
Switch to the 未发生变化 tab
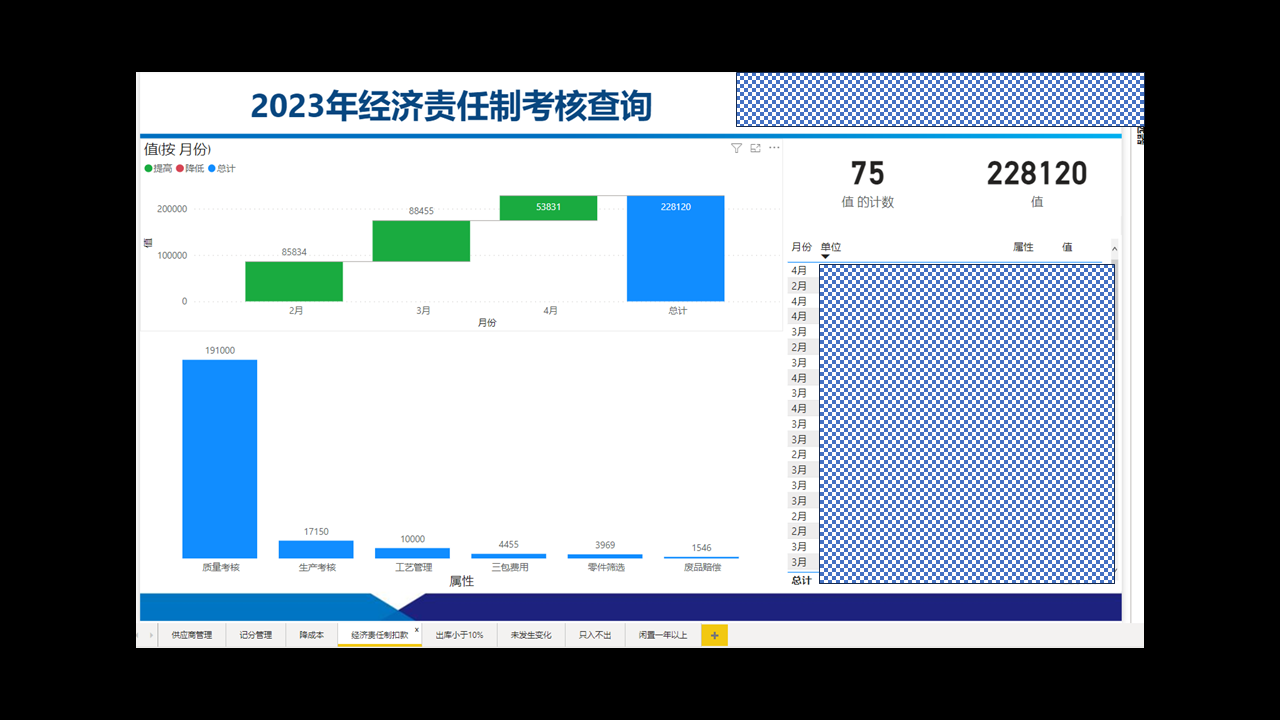531,635
